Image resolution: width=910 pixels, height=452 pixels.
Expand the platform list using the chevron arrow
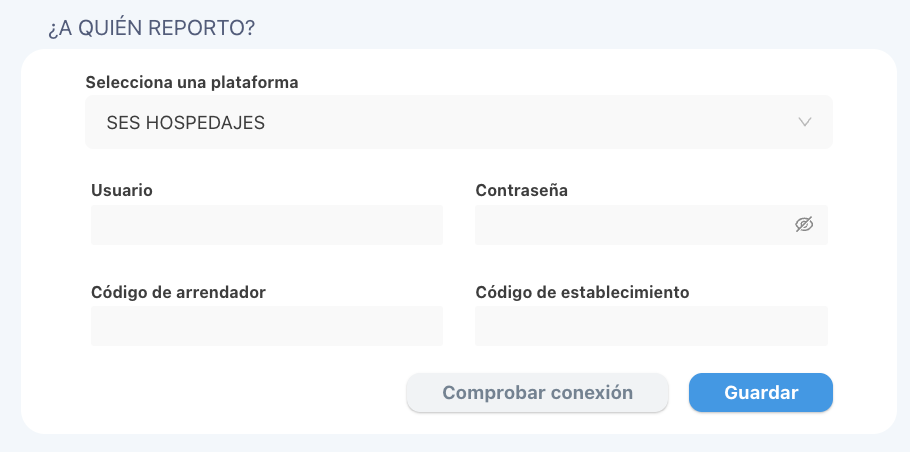804,122
